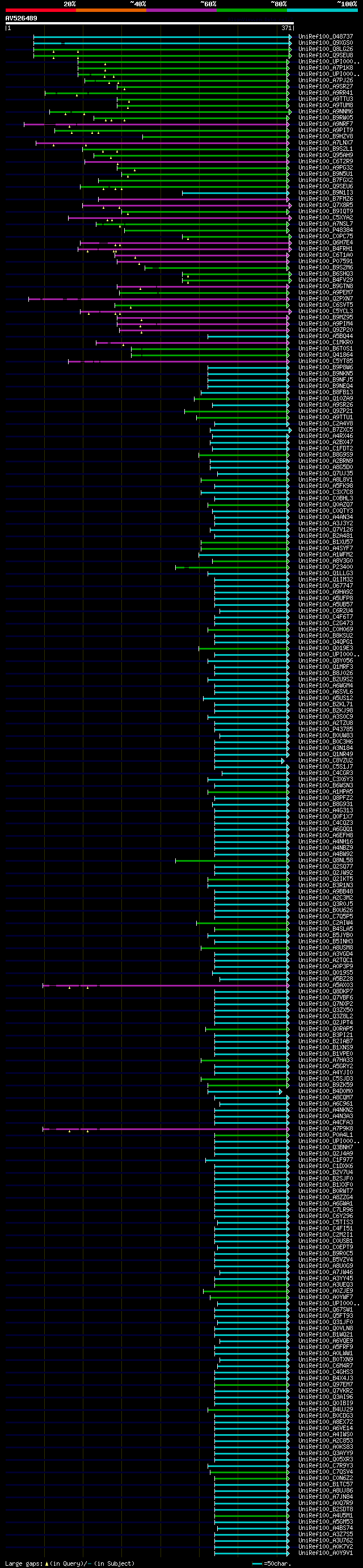
Task: Pick hit label UniRef100_C1FDT2
Action: pos(325,449)
